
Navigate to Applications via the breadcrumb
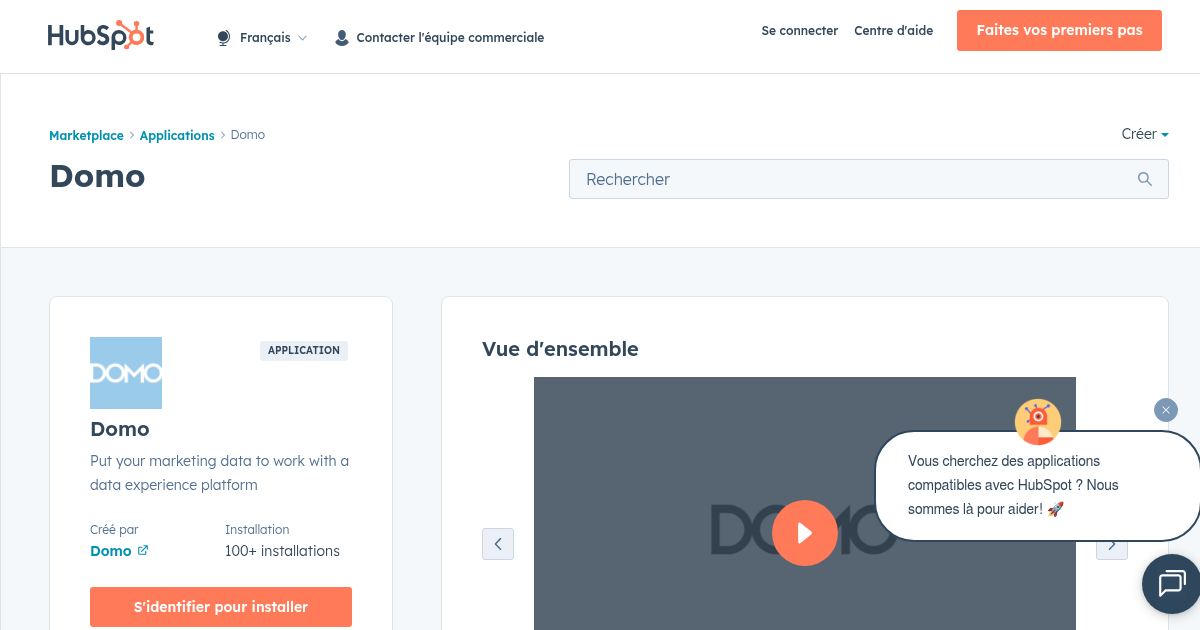pos(177,135)
